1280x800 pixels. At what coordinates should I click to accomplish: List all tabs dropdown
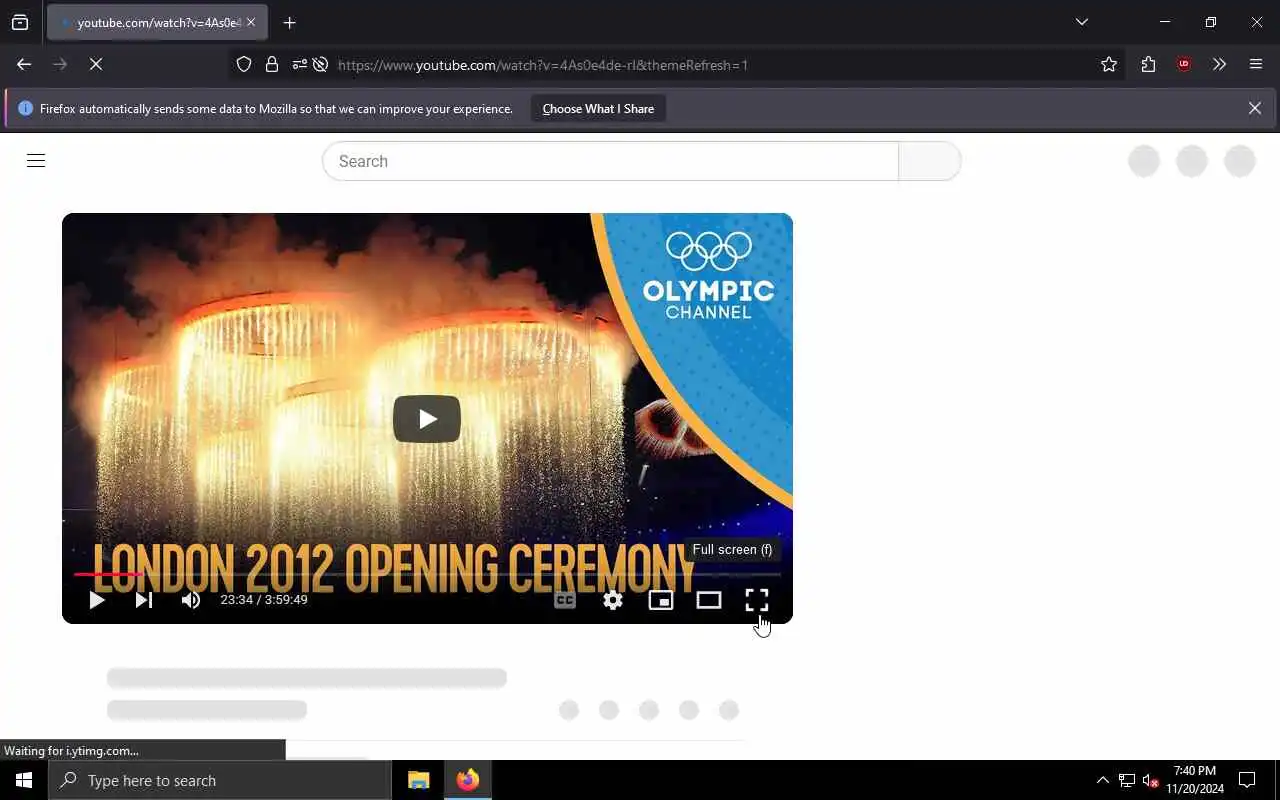[1082, 22]
